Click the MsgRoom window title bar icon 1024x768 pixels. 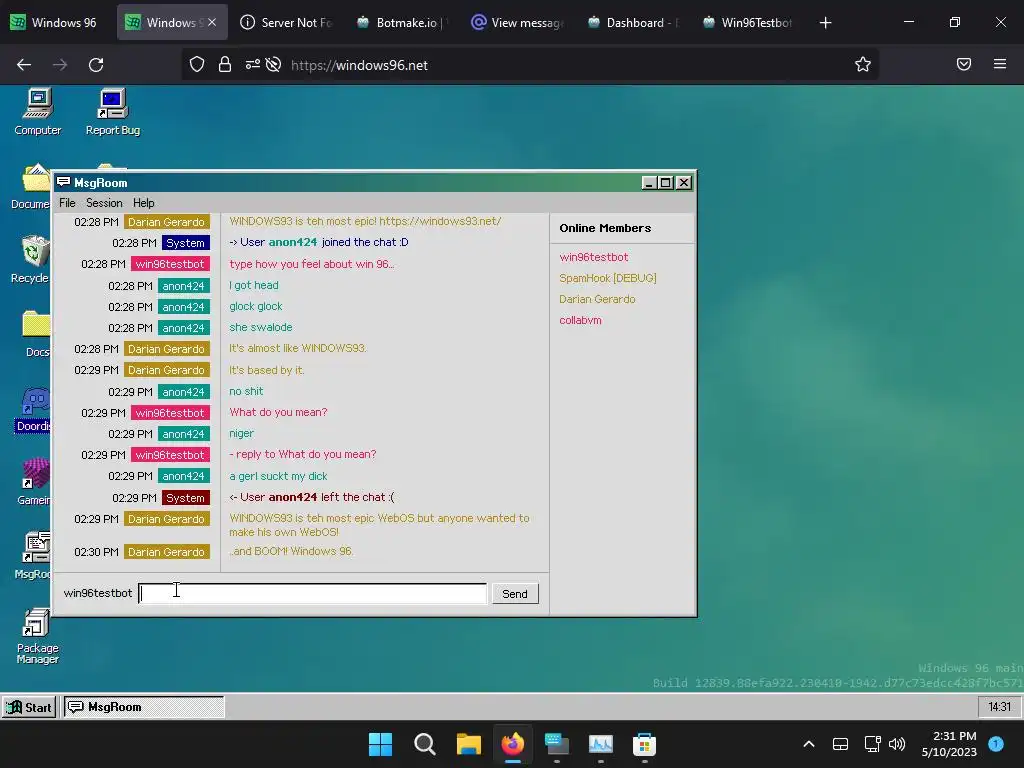[63, 182]
